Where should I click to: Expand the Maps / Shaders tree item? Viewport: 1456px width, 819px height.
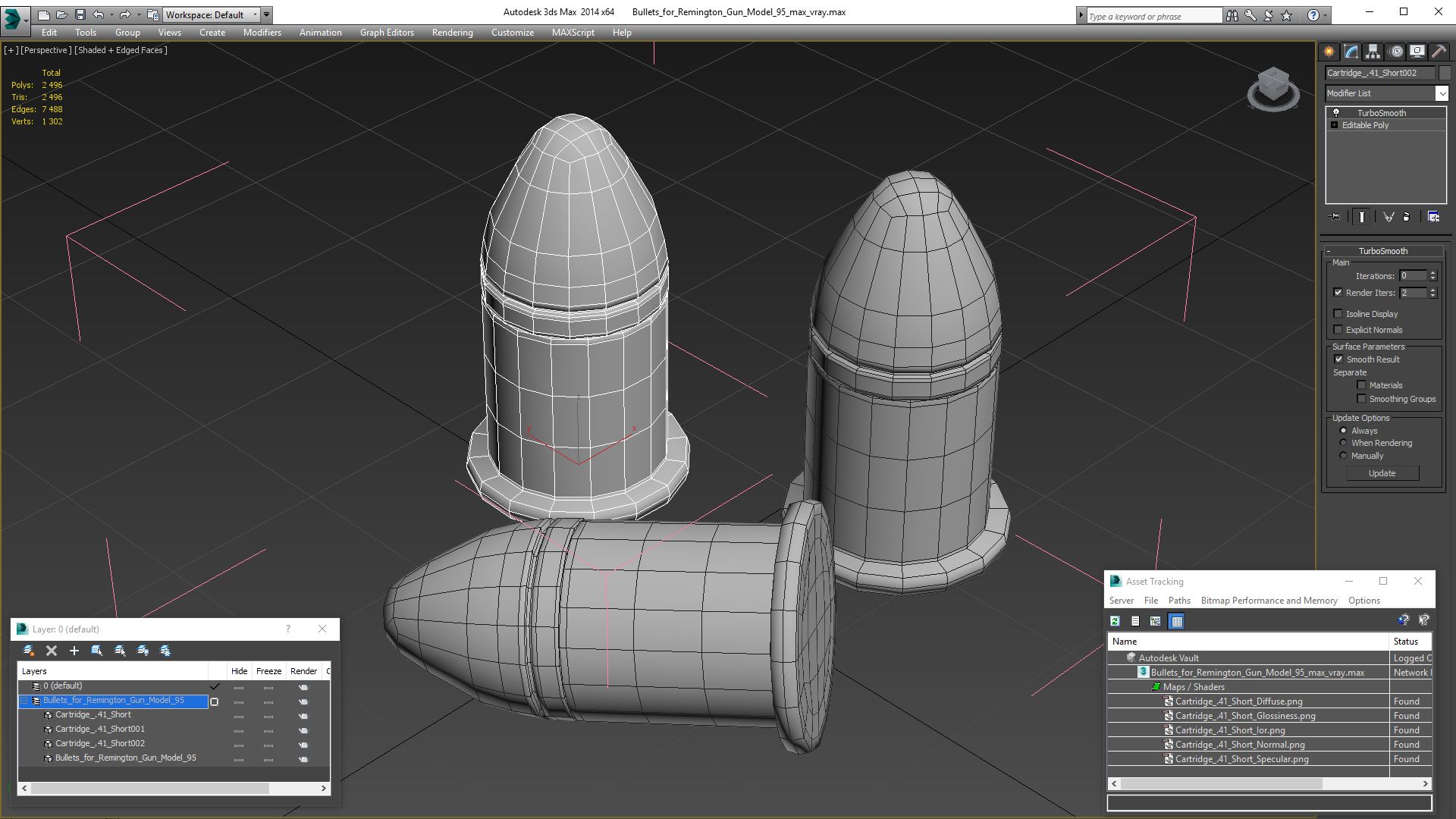(1155, 687)
